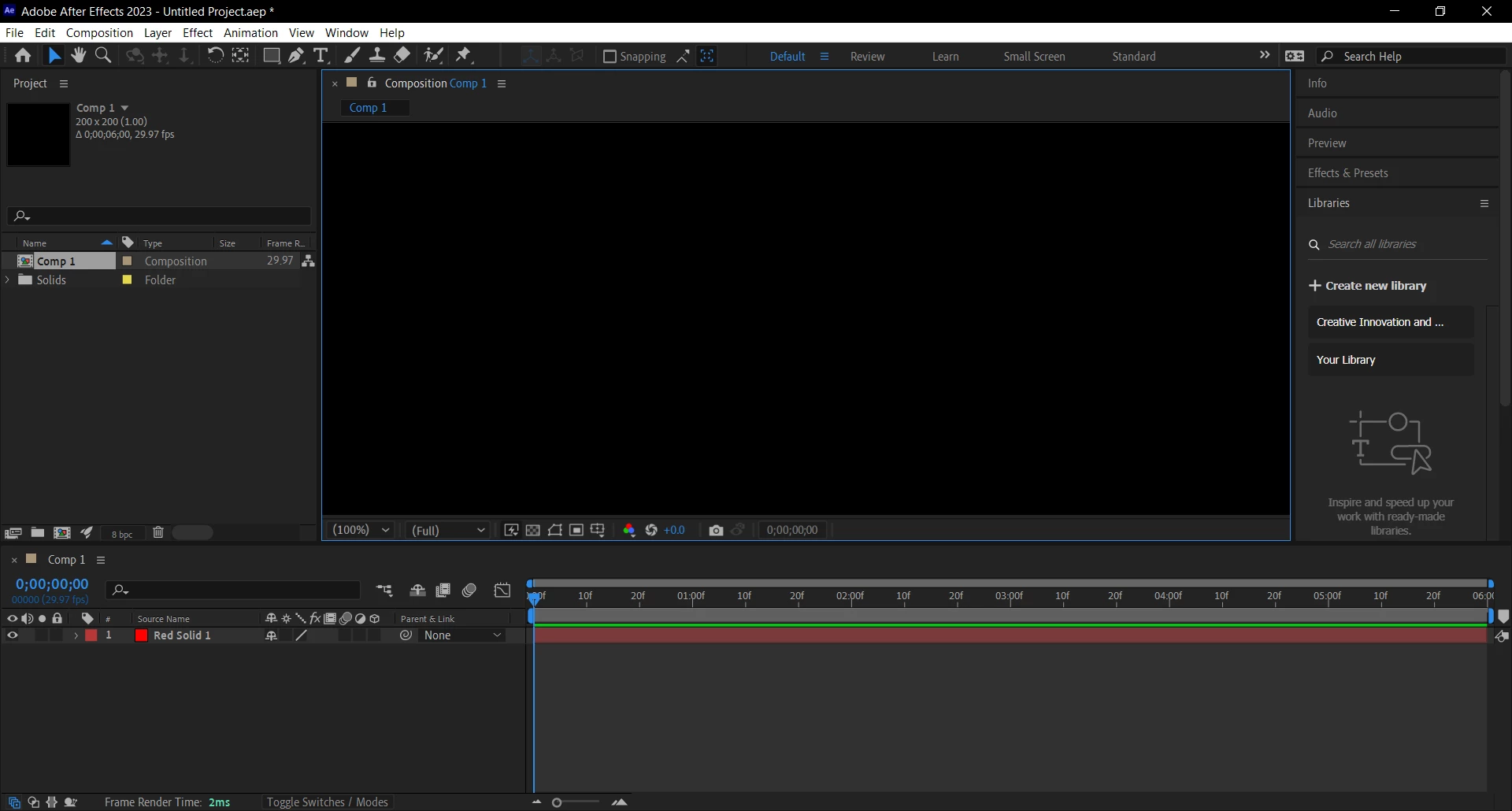Expand the Solids folder in Project panel

8,280
